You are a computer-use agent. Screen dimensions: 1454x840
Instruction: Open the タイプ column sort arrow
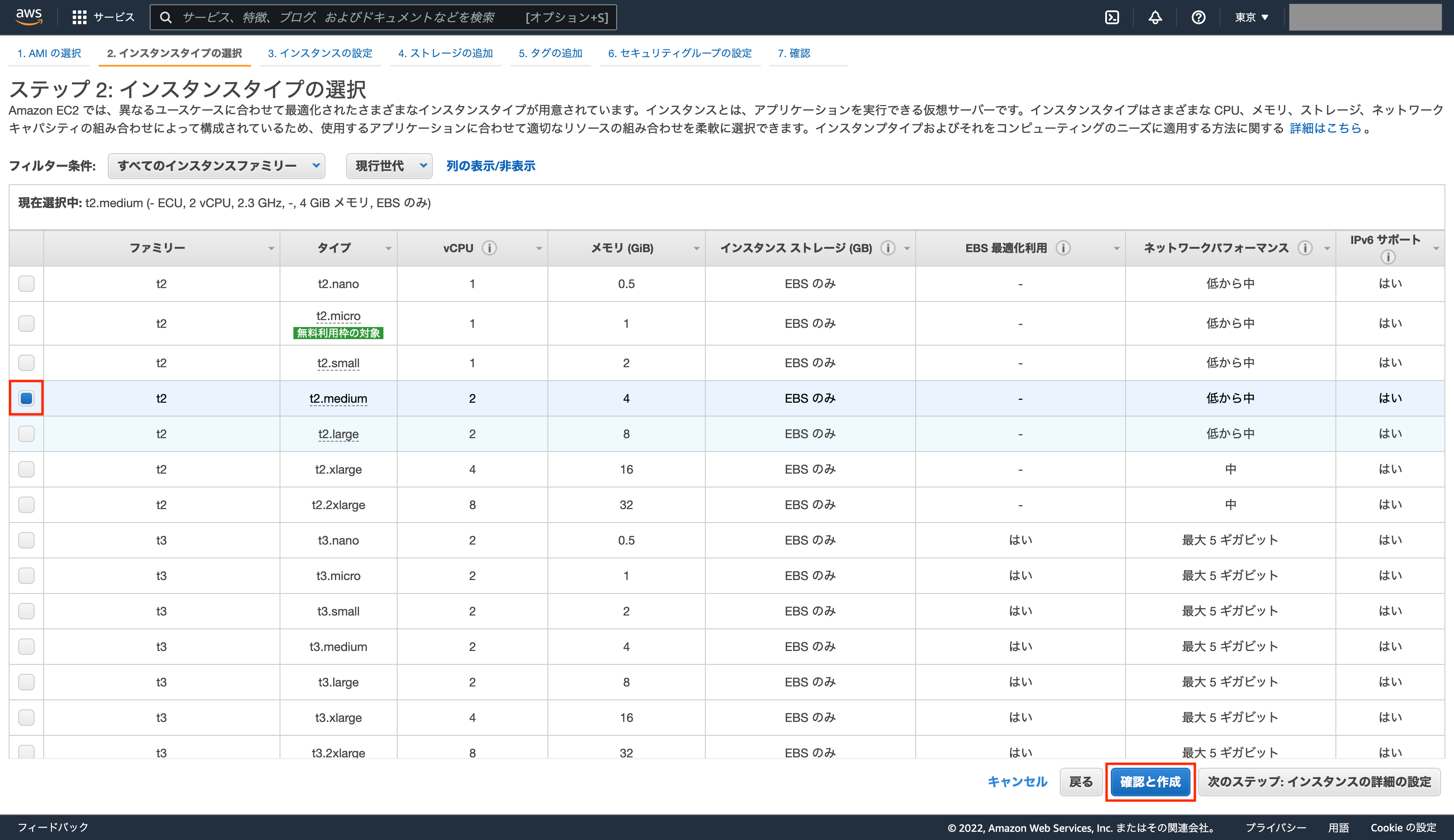(x=388, y=249)
